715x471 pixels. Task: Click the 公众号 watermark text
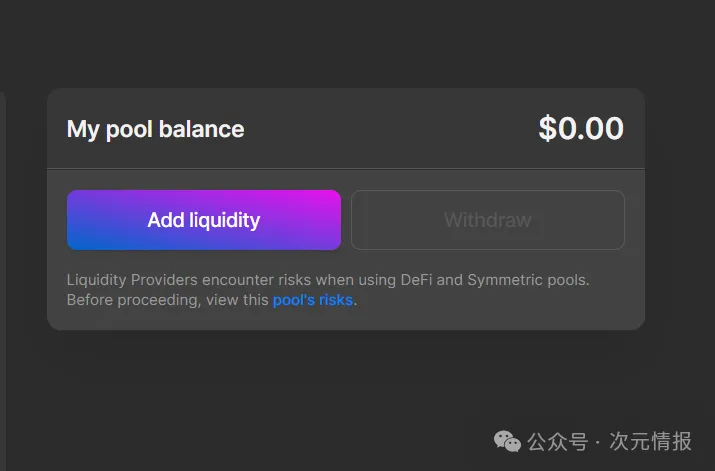pos(557,441)
